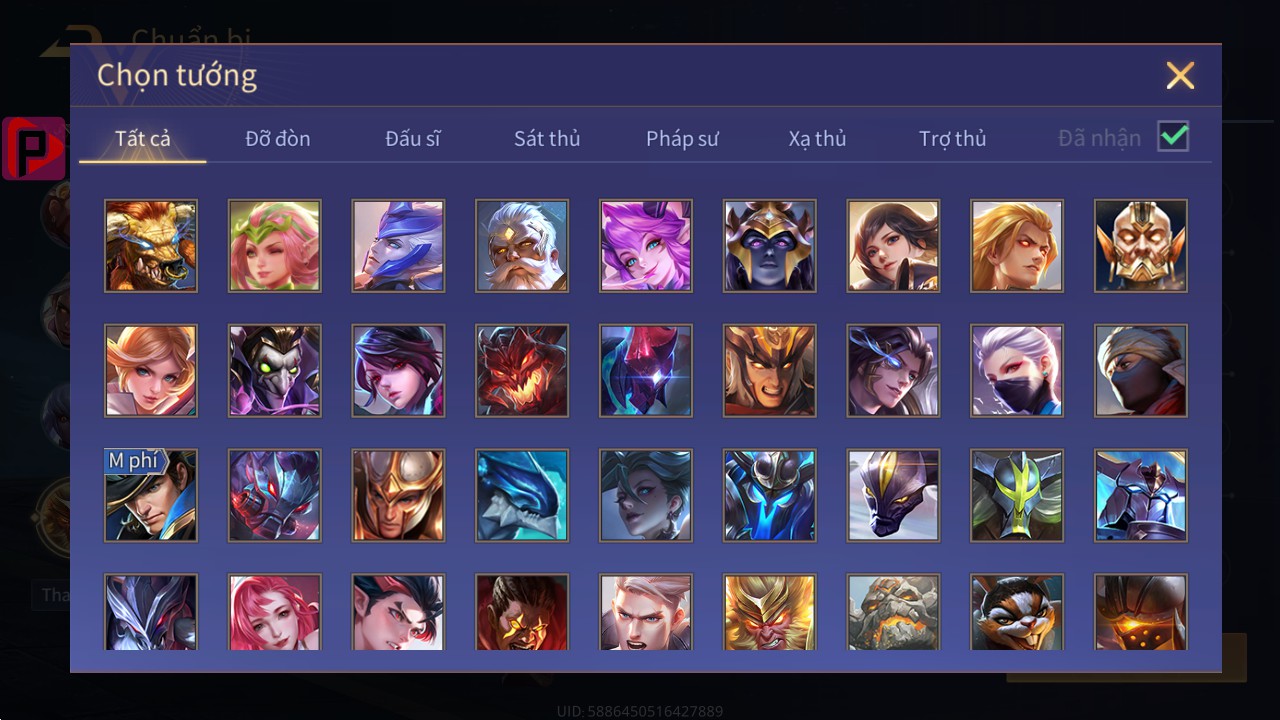1280x720 pixels.
Task: Switch to the Đỡ đòn tab
Action: tap(278, 139)
